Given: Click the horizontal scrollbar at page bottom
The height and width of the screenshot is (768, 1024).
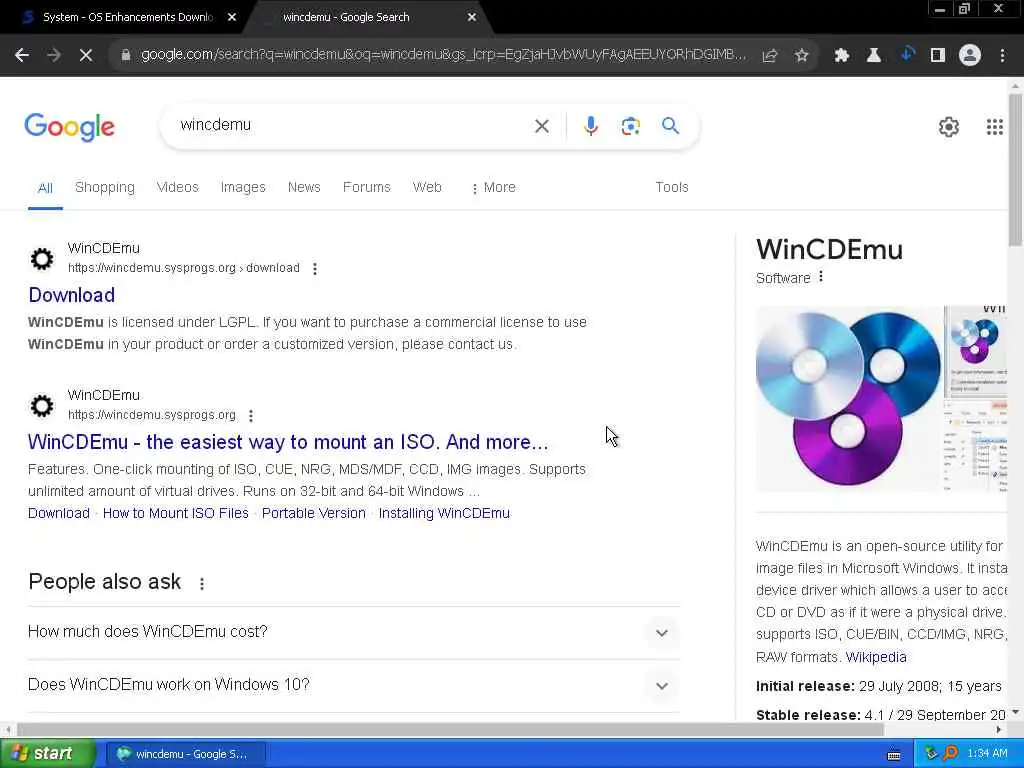Looking at the screenshot, I should click(451, 729).
